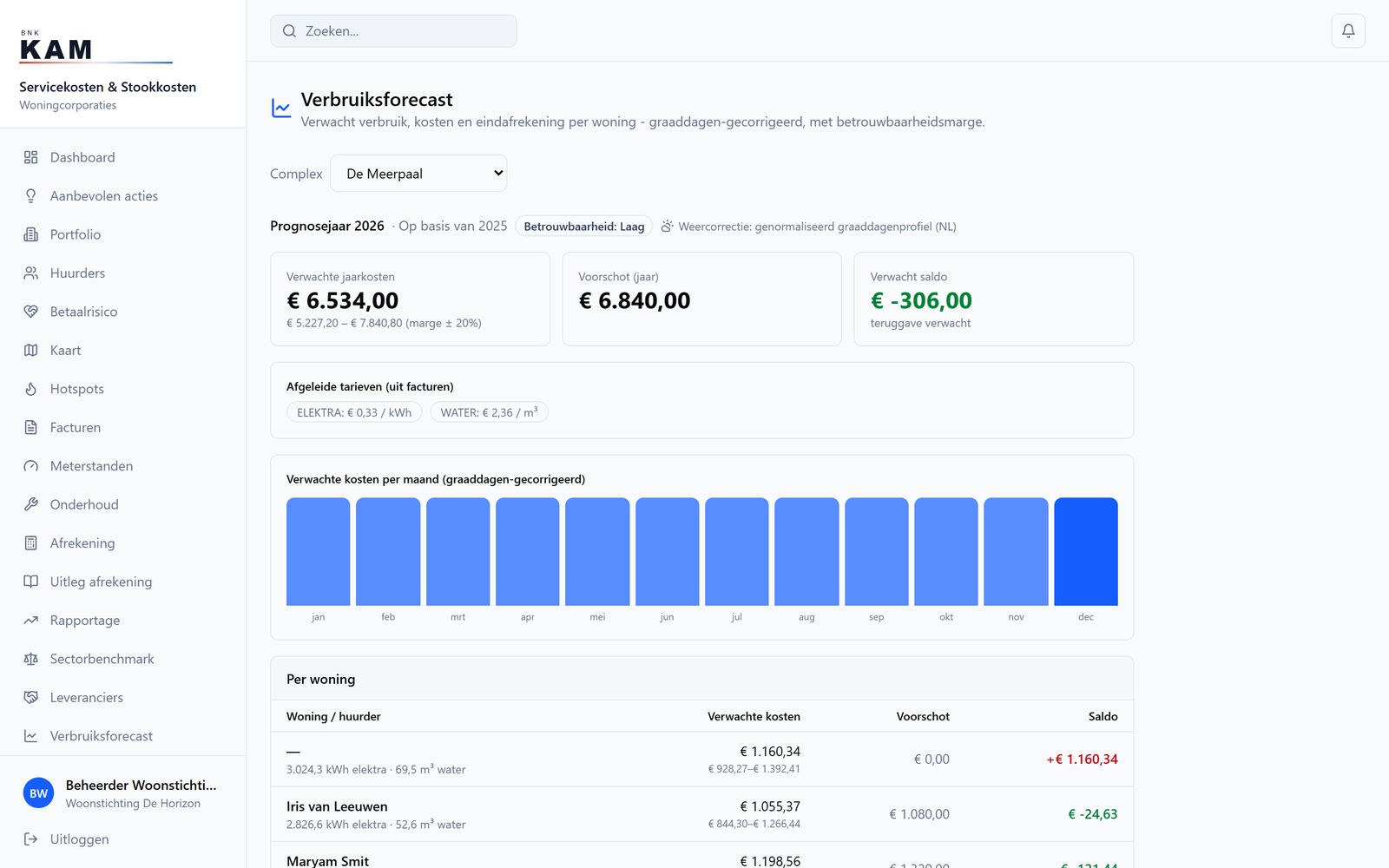Click the Verwachte kosten column header
Viewport: 1389px width, 868px height.
pos(754,716)
